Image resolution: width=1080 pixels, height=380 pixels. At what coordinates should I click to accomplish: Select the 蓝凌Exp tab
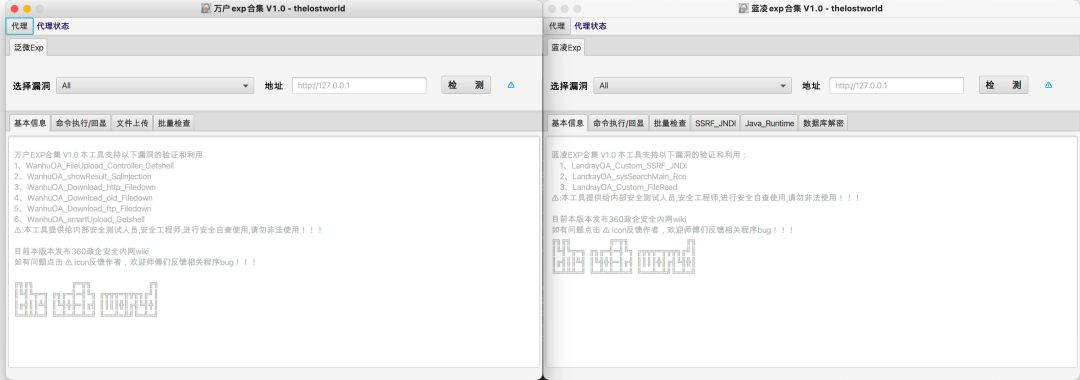(565, 48)
